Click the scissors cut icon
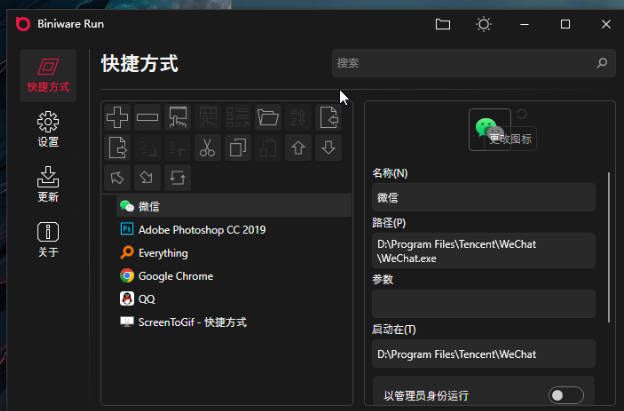 click(207, 148)
